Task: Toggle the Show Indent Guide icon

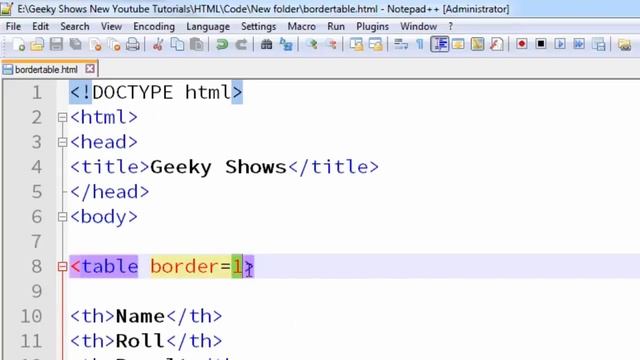Action: pos(439,44)
